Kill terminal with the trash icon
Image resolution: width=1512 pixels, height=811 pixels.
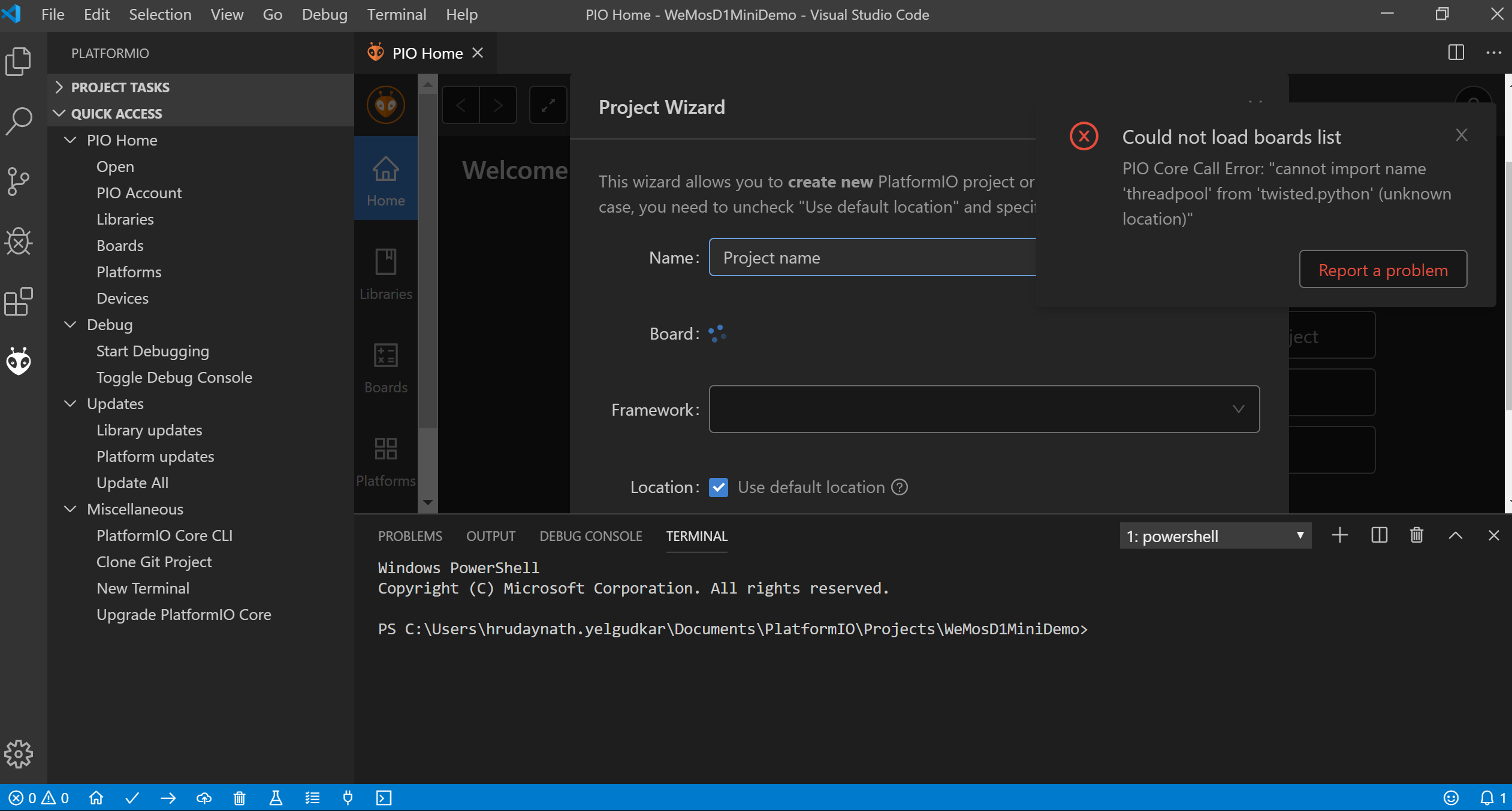point(1417,535)
